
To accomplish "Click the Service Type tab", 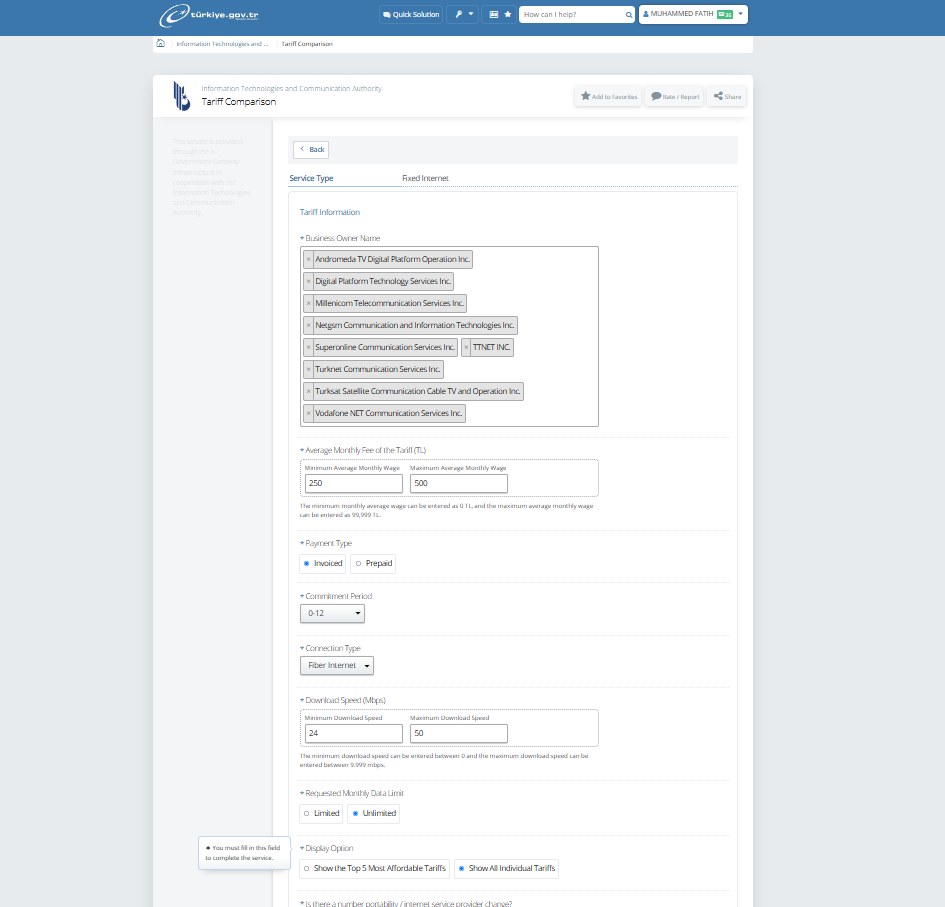I will [311, 178].
